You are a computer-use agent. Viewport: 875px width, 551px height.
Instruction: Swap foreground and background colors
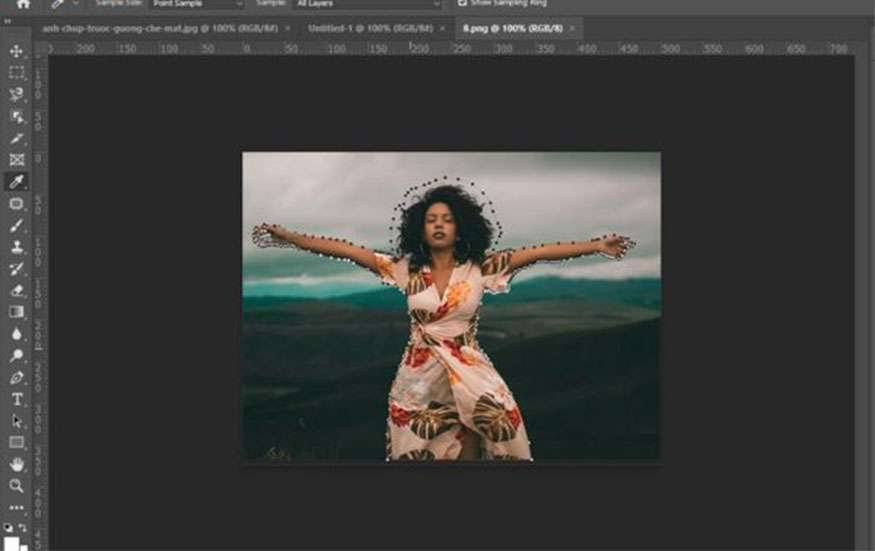coord(23,527)
